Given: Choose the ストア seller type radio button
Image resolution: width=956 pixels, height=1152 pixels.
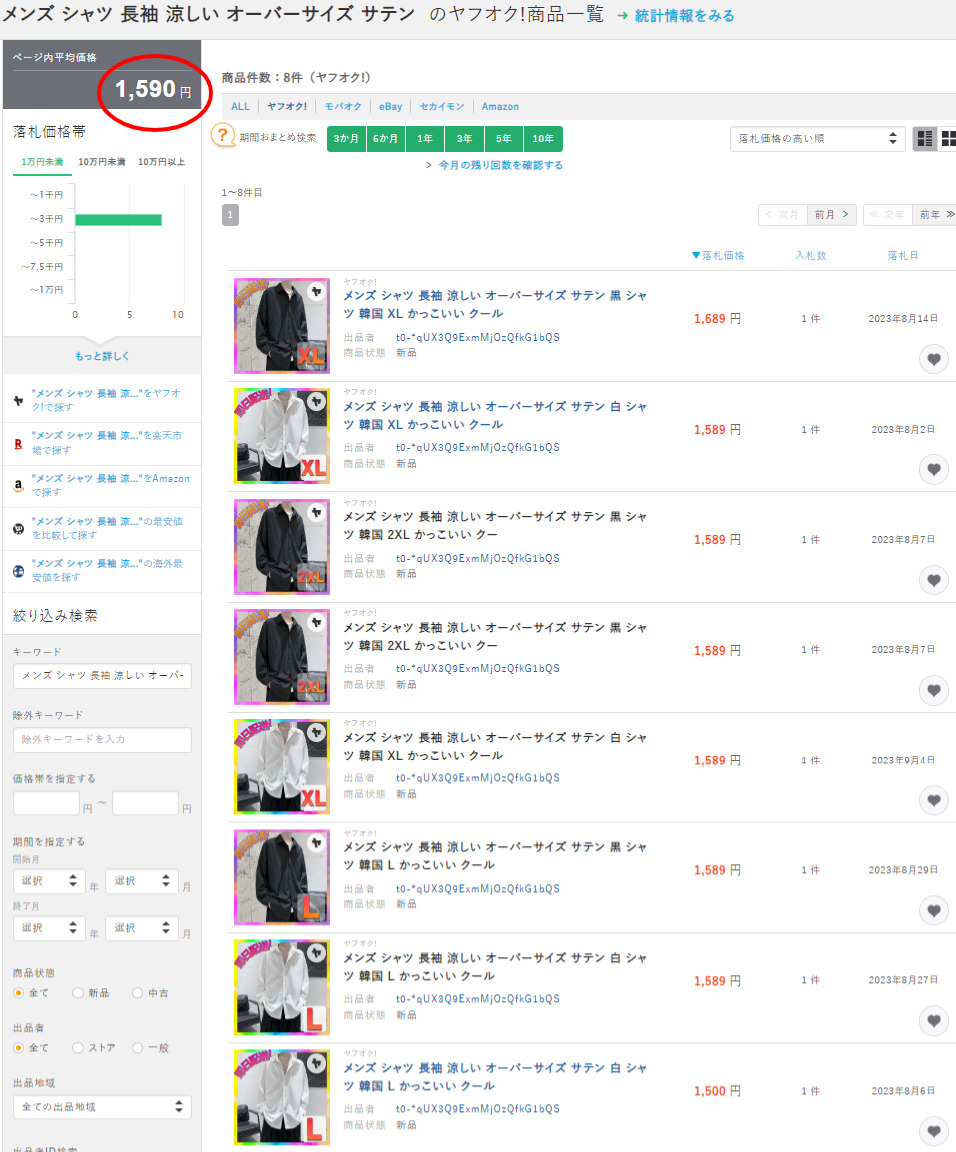Looking at the screenshot, I should click(x=78, y=1048).
